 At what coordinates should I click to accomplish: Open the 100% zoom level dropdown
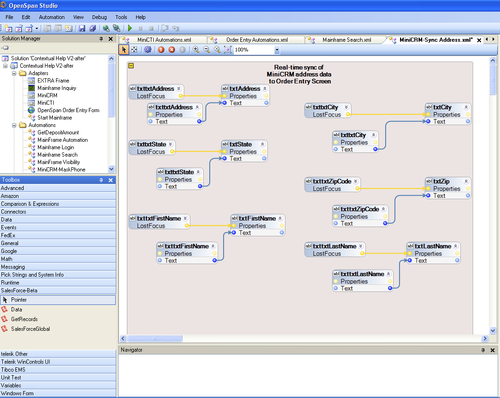277,50
